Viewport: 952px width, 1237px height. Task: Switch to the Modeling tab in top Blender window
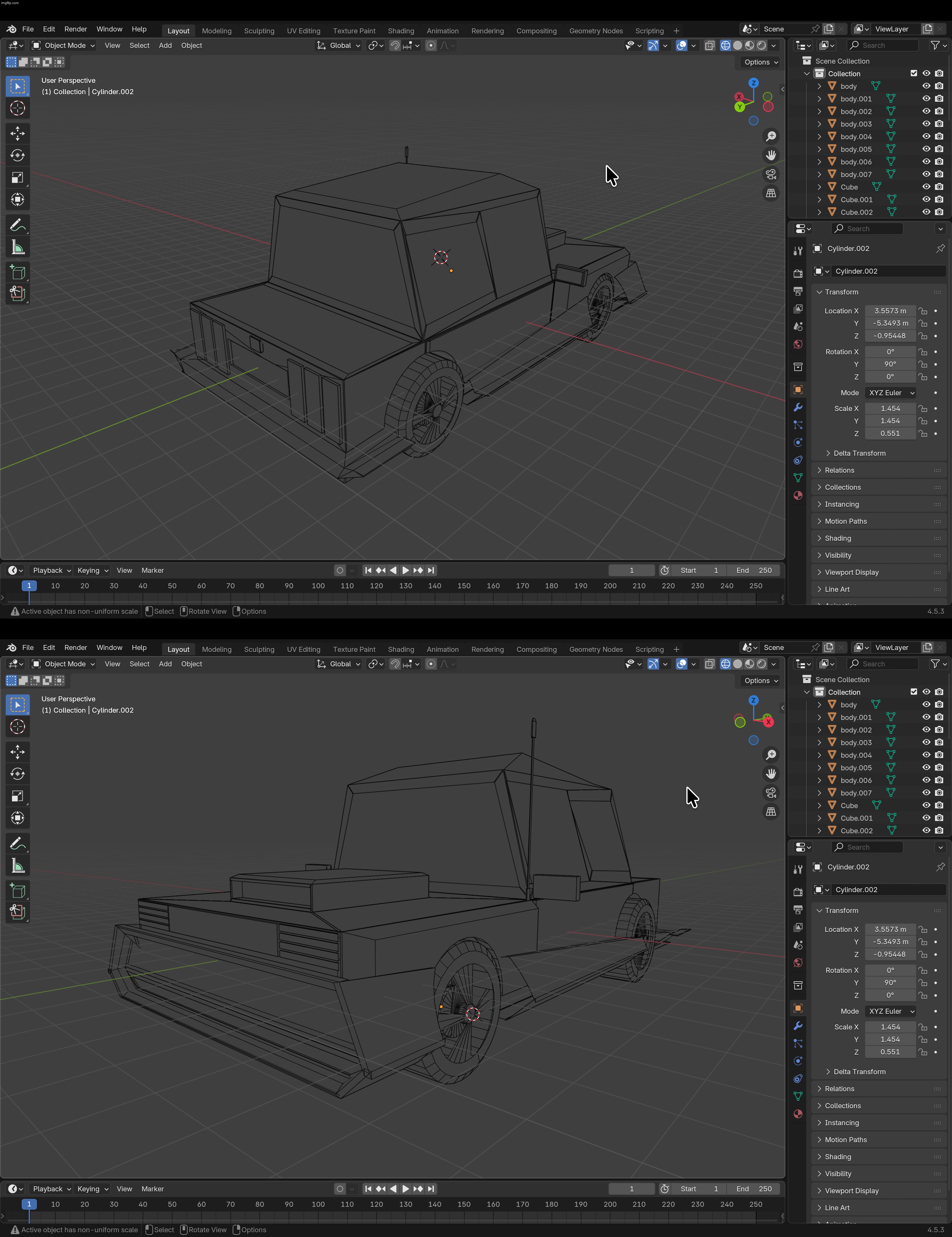pyautogui.click(x=216, y=31)
